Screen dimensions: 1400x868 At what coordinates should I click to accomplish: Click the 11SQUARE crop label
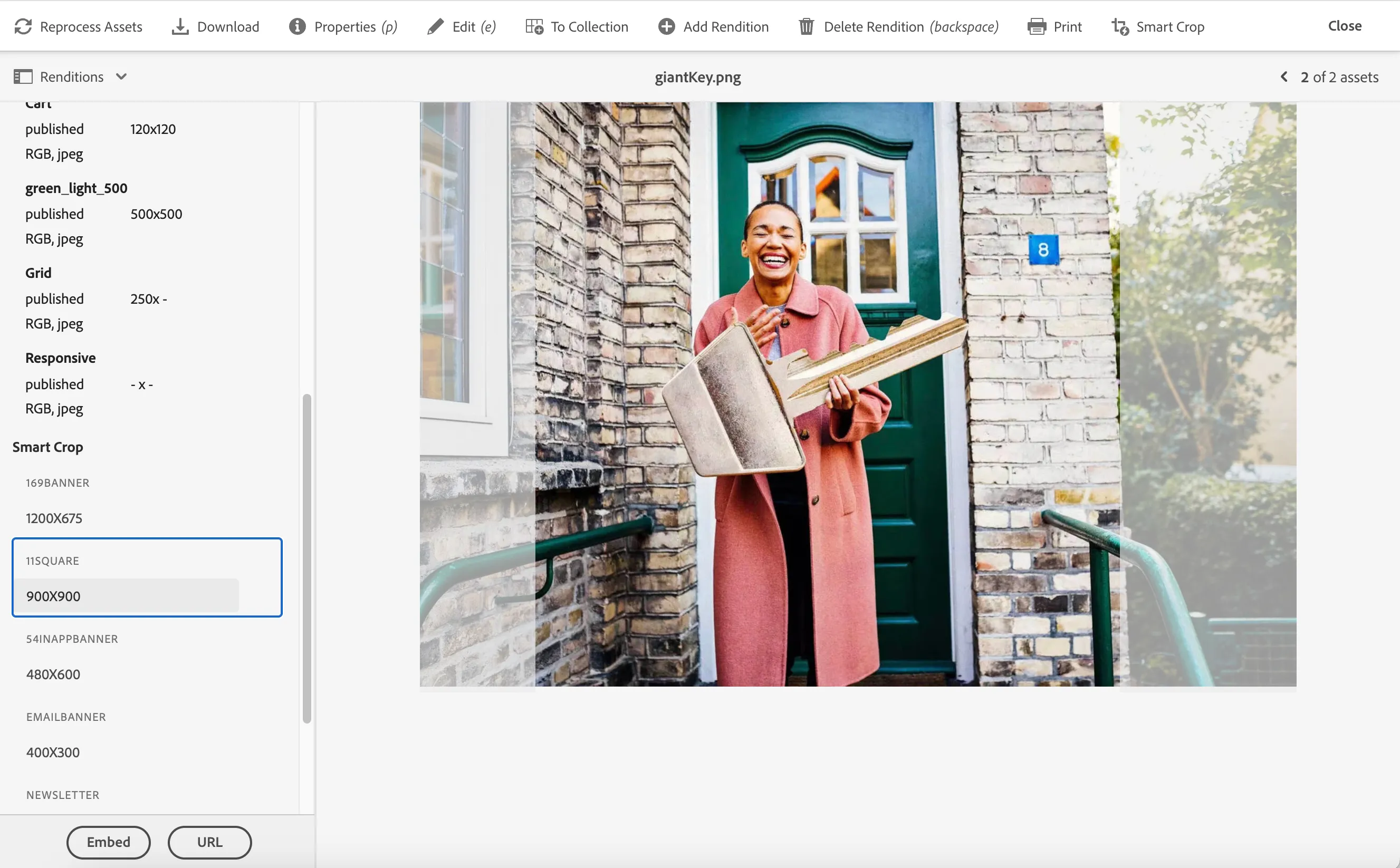[52, 561]
